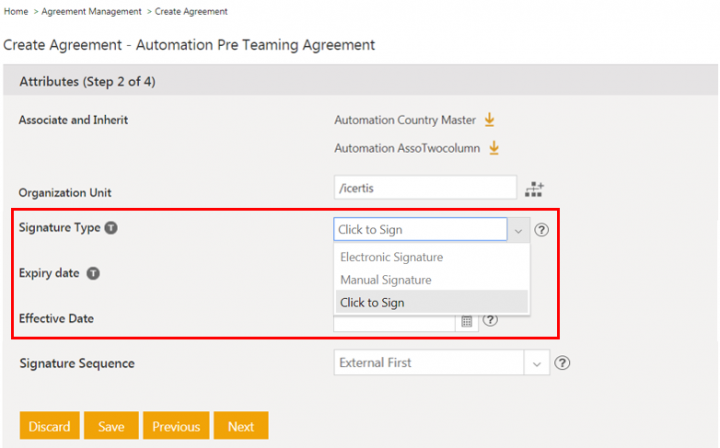This screenshot has height=448, width=720.
Task: Open the organization hierarchy picker icon
Action: (534, 188)
